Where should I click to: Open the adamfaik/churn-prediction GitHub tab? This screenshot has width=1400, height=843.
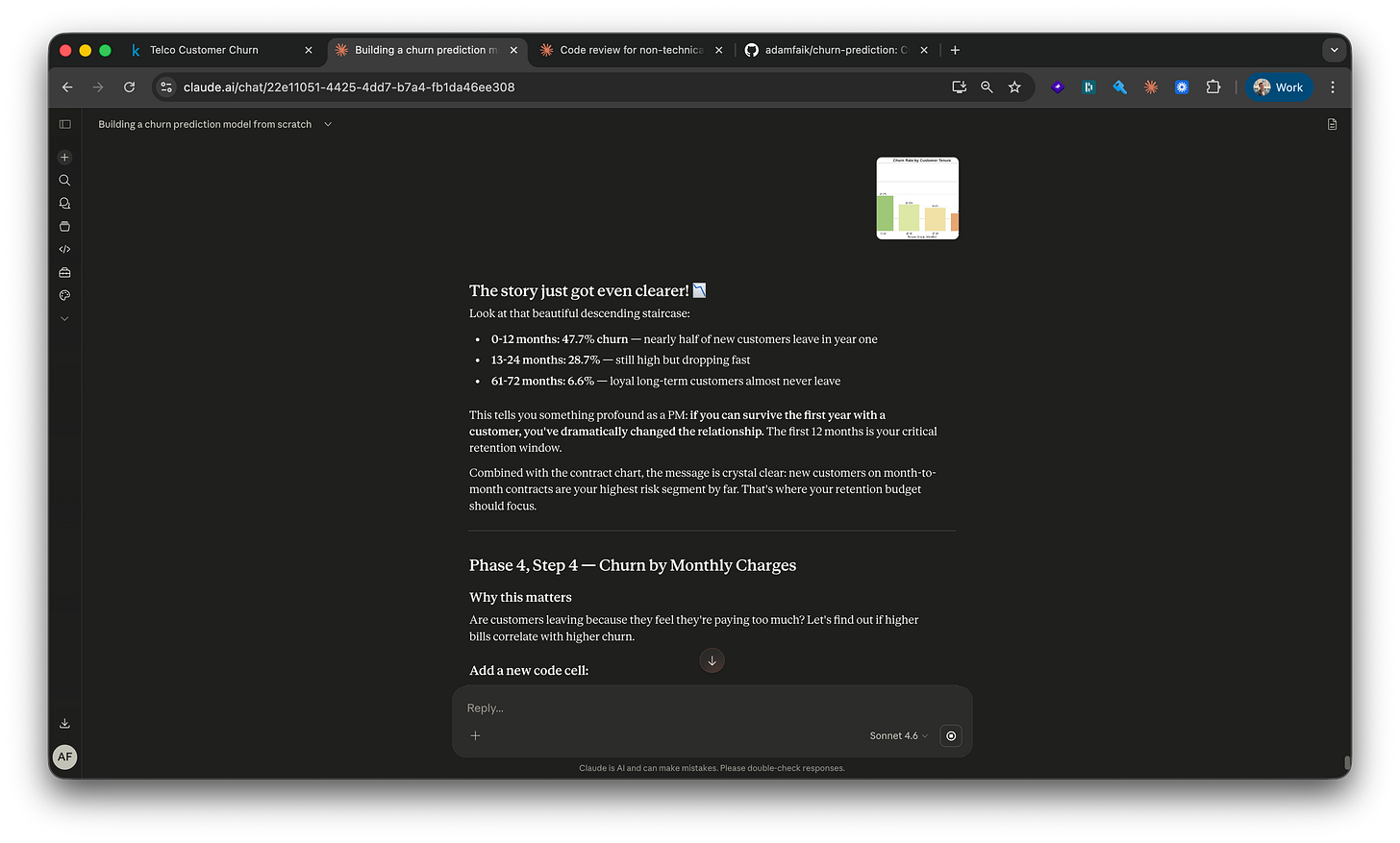(x=835, y=49)
